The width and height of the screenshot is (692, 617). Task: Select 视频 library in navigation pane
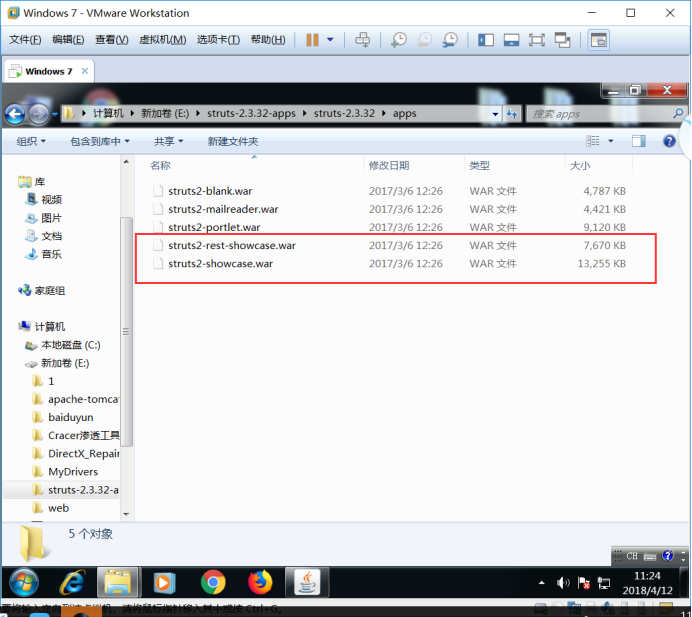pyautogui.click(x=44, y=199)
